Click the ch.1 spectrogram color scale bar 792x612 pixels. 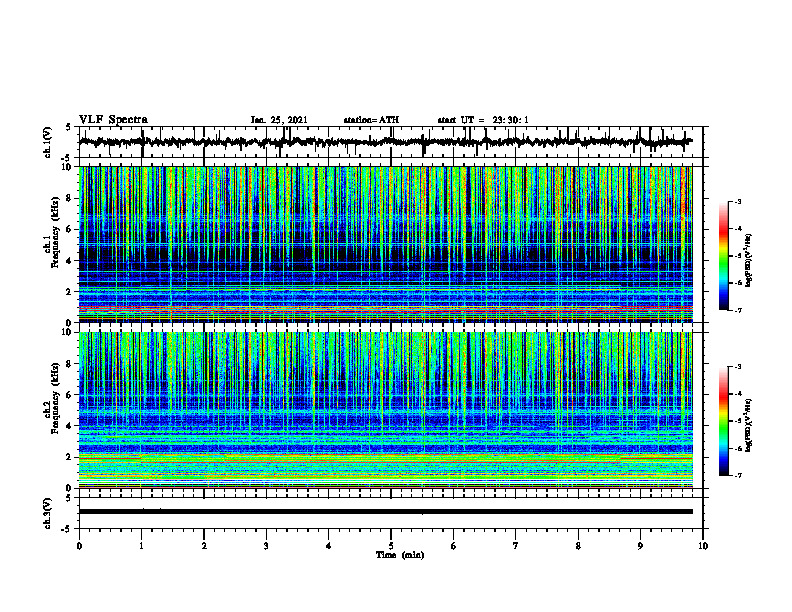tap(724, 256)
